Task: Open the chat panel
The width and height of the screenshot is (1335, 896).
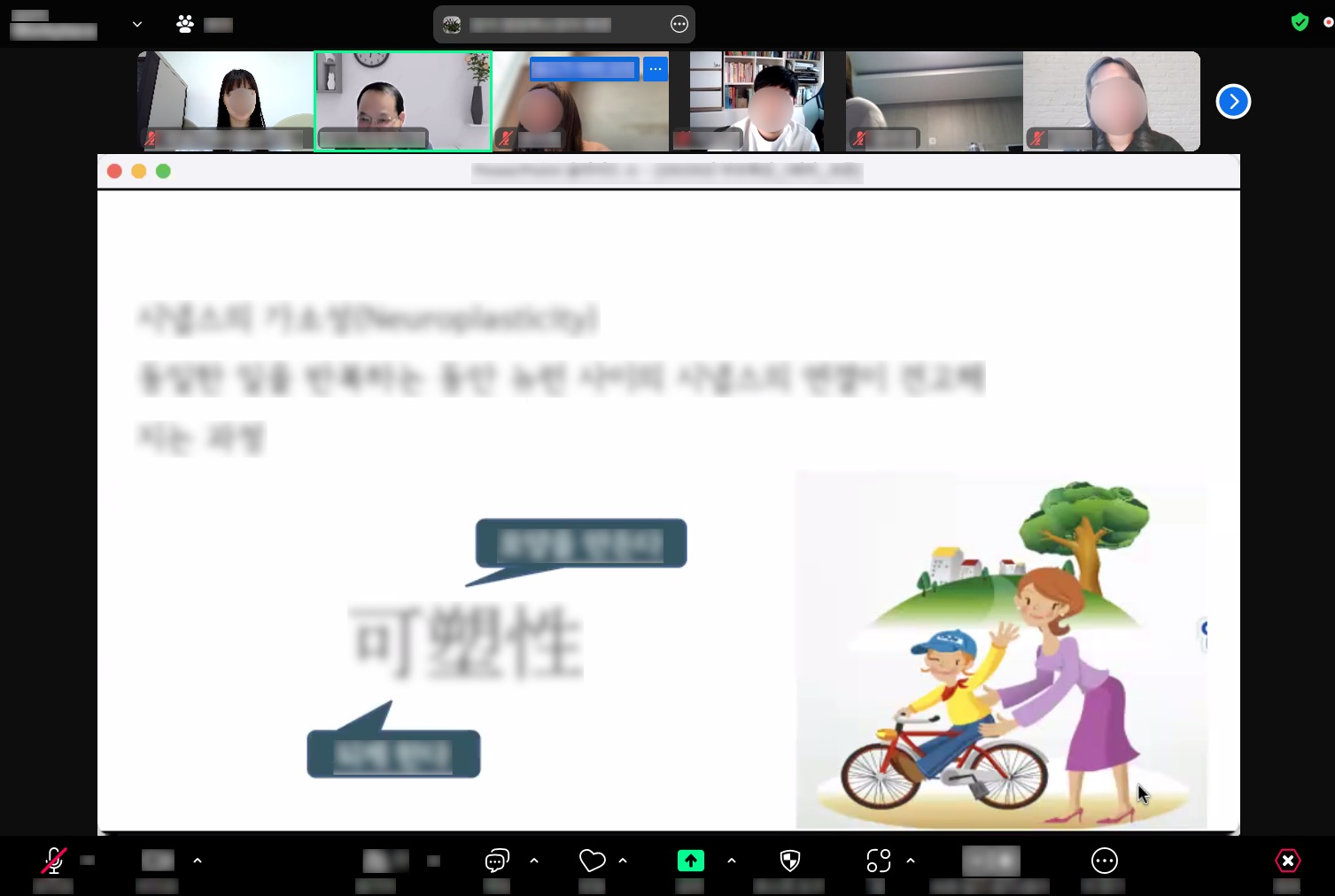Action: click(497, 861)
